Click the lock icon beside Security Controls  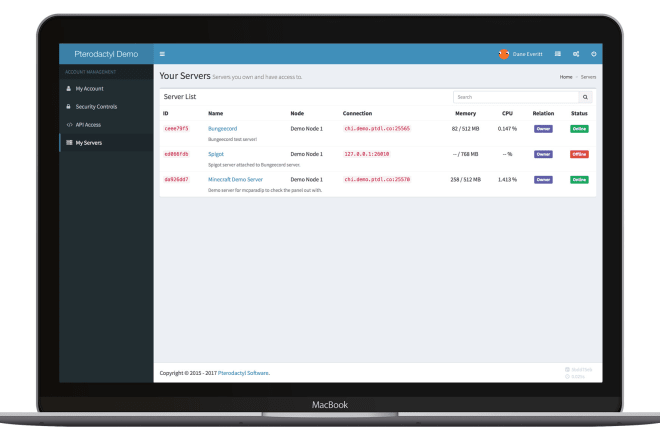click(68, 107)
